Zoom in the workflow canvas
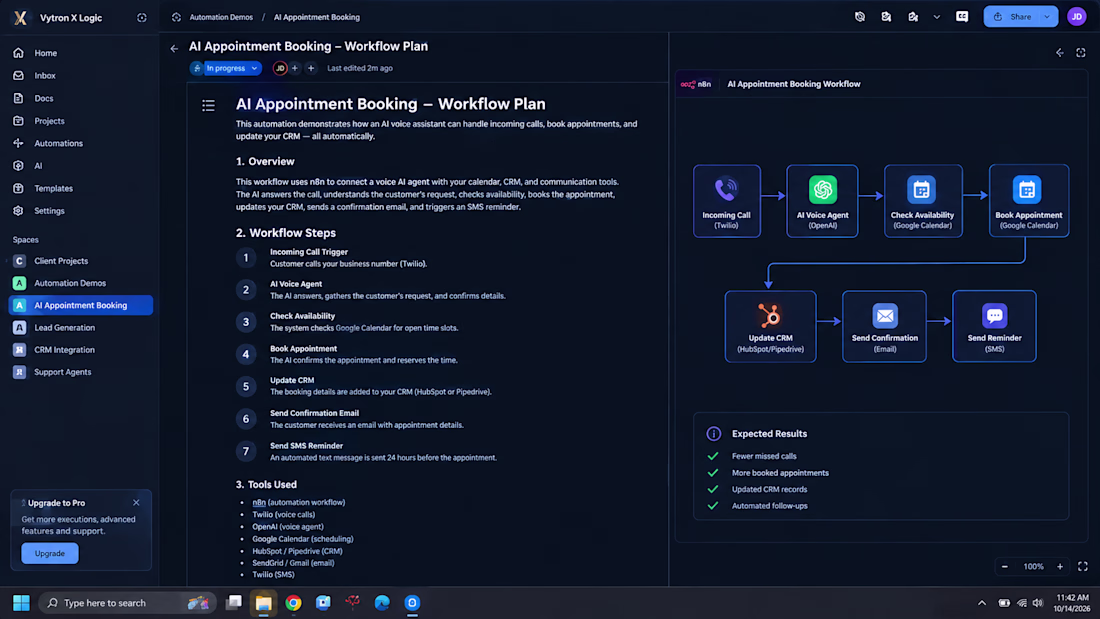The image size is (1100, 619). (x=1060, y=566)
